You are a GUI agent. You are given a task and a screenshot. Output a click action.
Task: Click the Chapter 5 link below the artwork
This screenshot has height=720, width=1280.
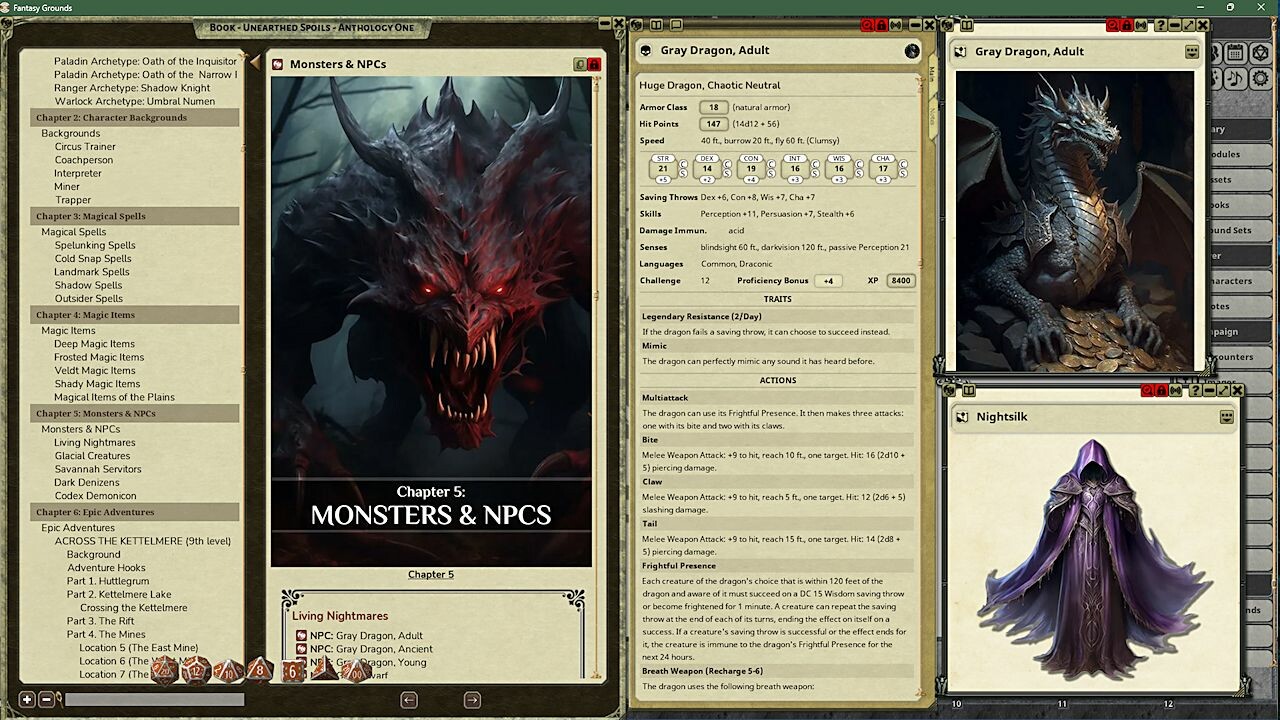(x=431, y=574)
